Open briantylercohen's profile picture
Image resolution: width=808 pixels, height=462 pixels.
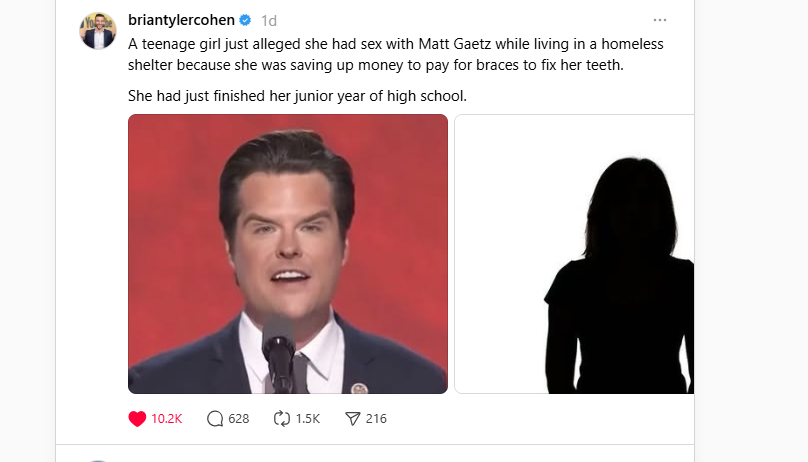98,31
